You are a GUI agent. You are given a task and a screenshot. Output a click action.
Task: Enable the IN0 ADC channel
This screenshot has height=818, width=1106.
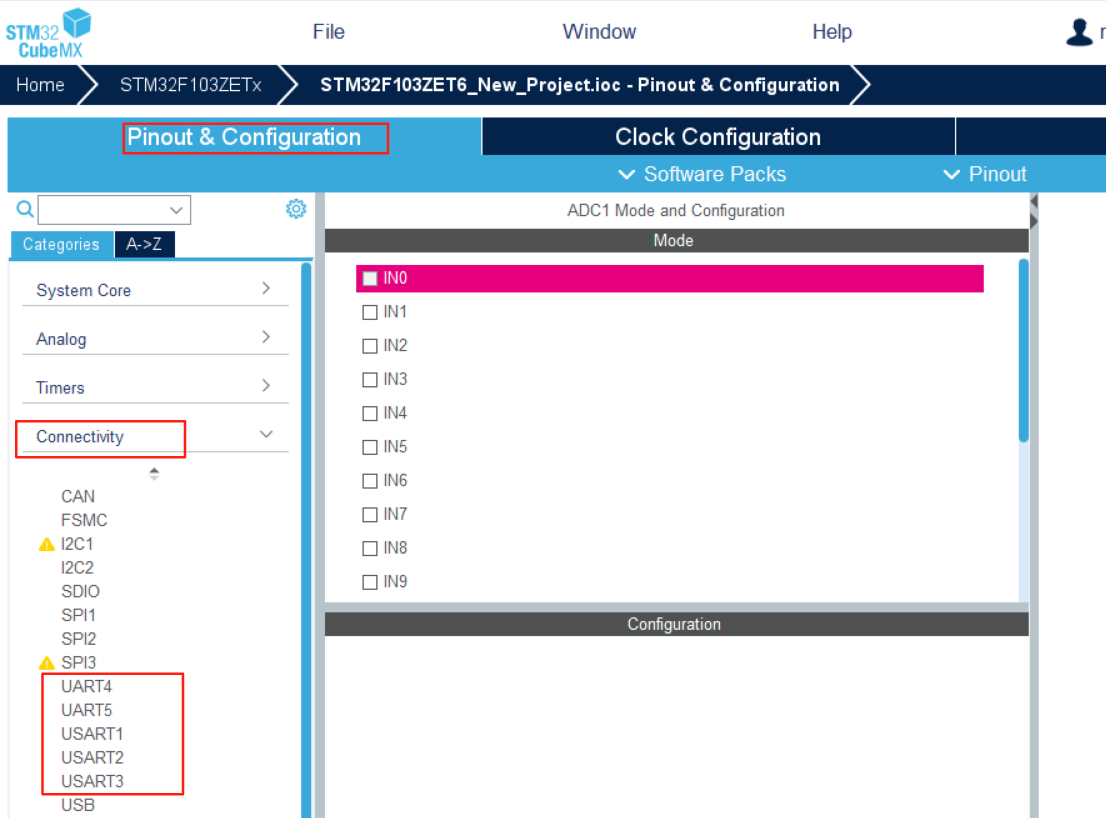tap(369, 278)
